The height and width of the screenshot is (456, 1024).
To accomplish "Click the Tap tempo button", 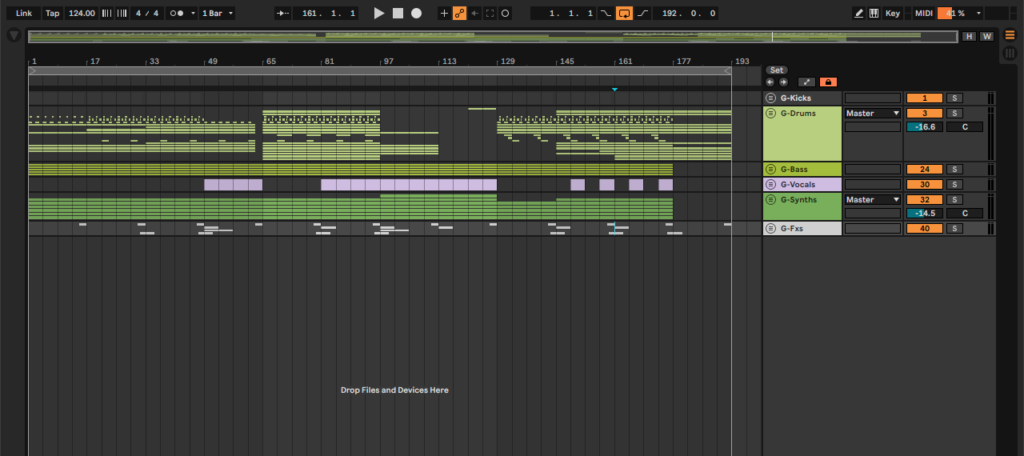I will coord(52,13).
